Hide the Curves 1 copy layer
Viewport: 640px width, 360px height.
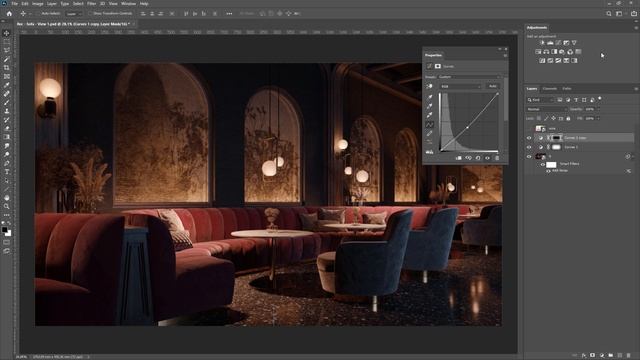coord(529,138)
